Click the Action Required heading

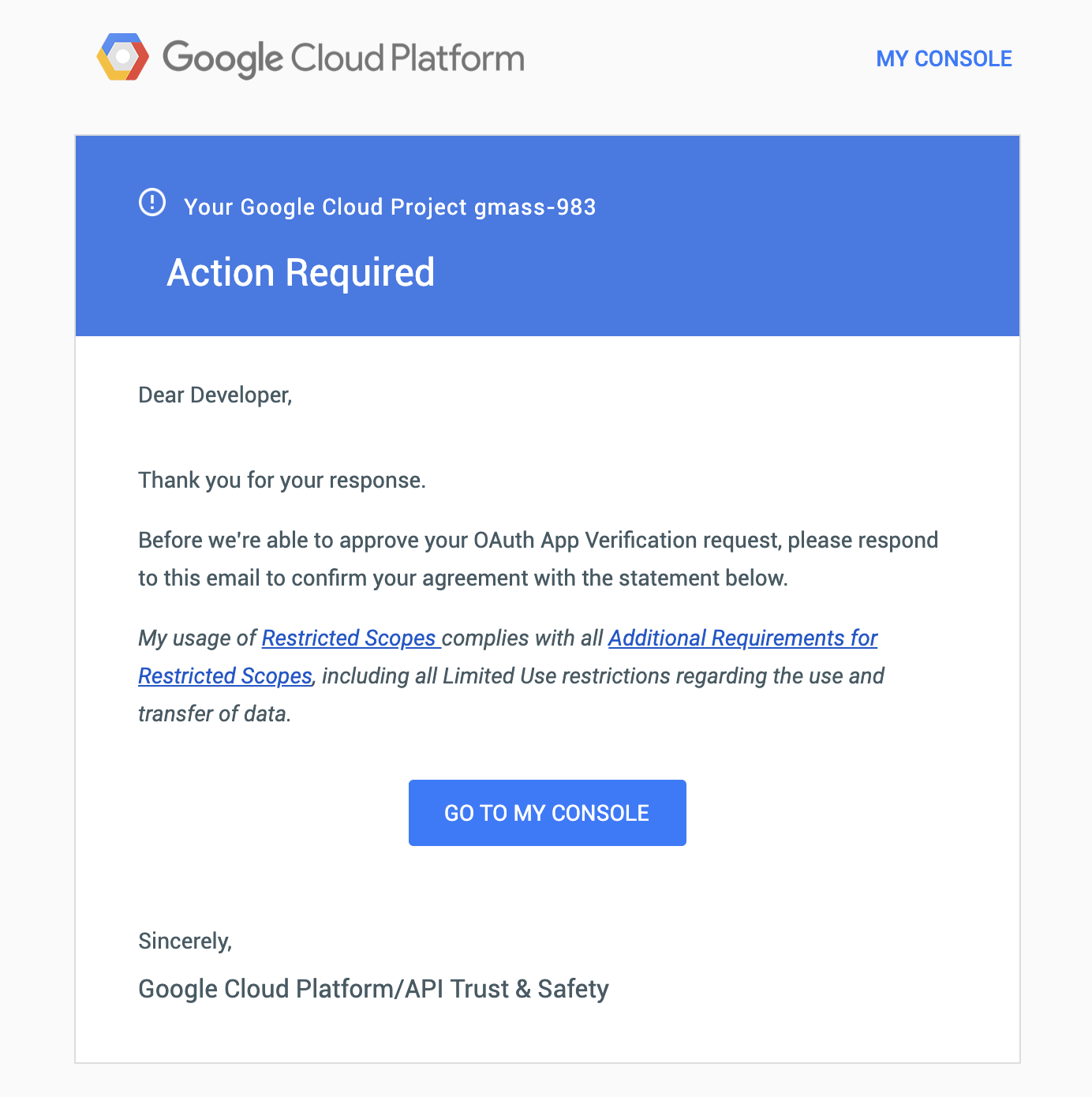click(x=301, y=273)
